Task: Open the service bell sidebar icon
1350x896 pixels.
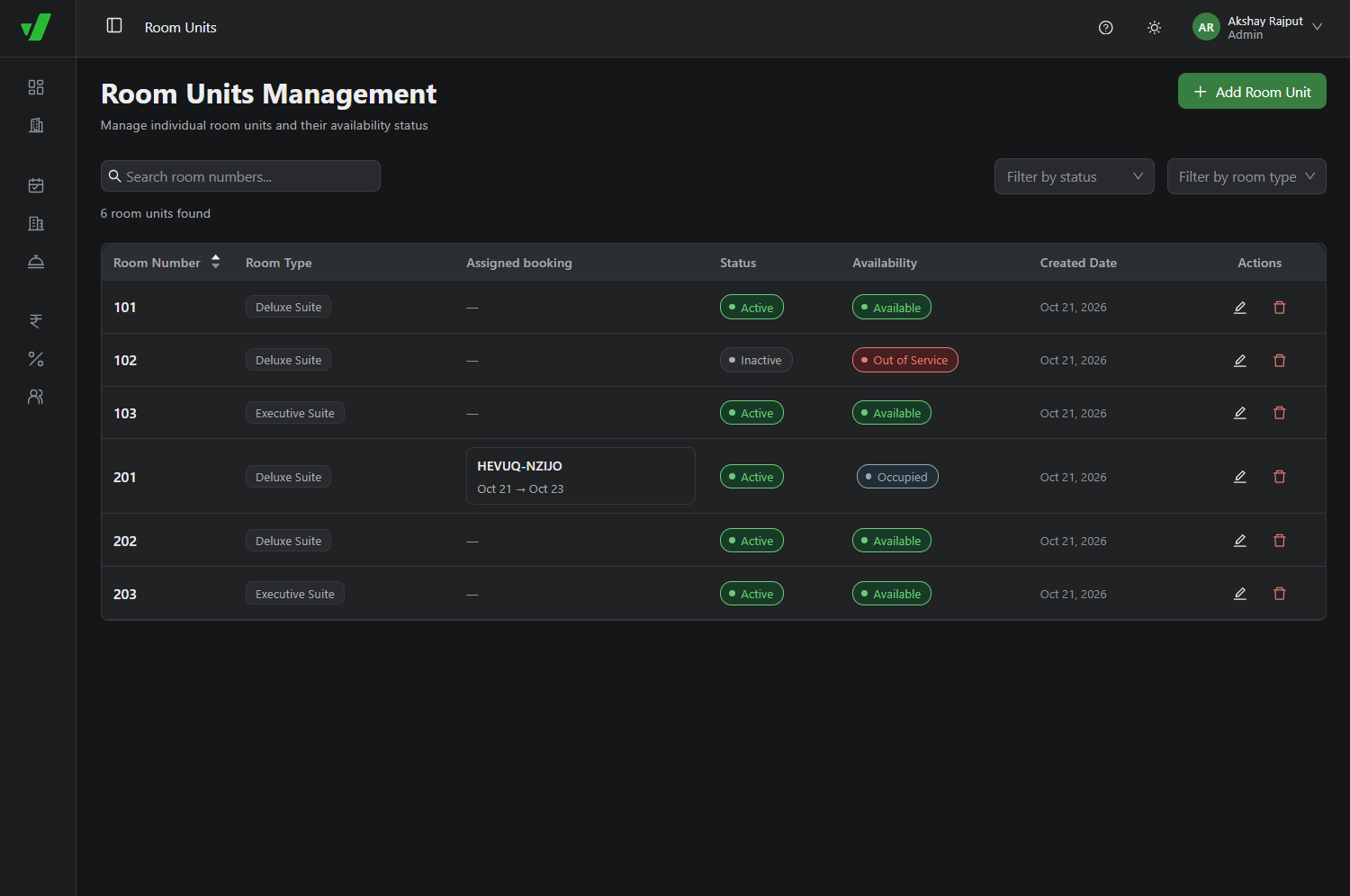Action: [x=36, y=262]
